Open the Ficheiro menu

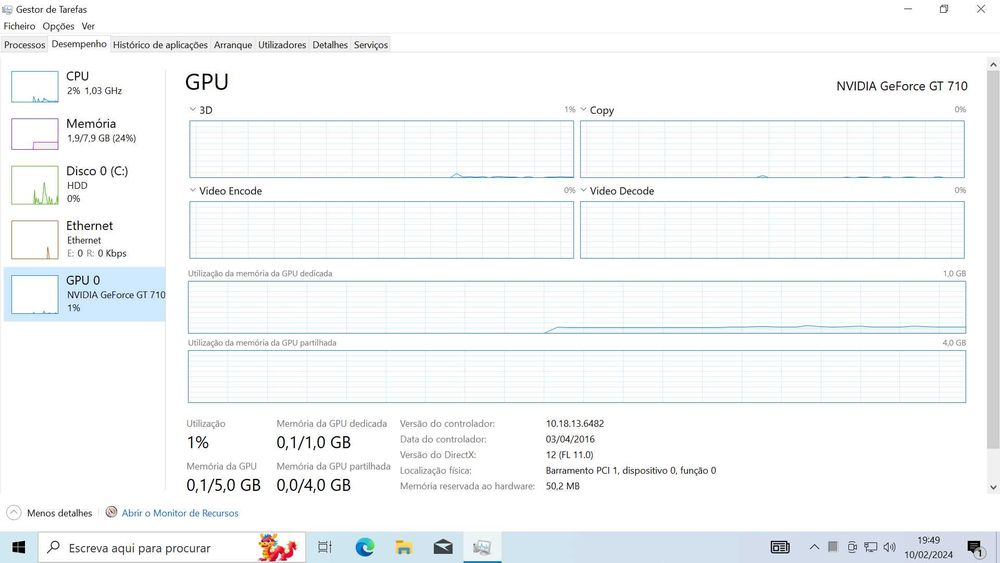tap(20, 26)
